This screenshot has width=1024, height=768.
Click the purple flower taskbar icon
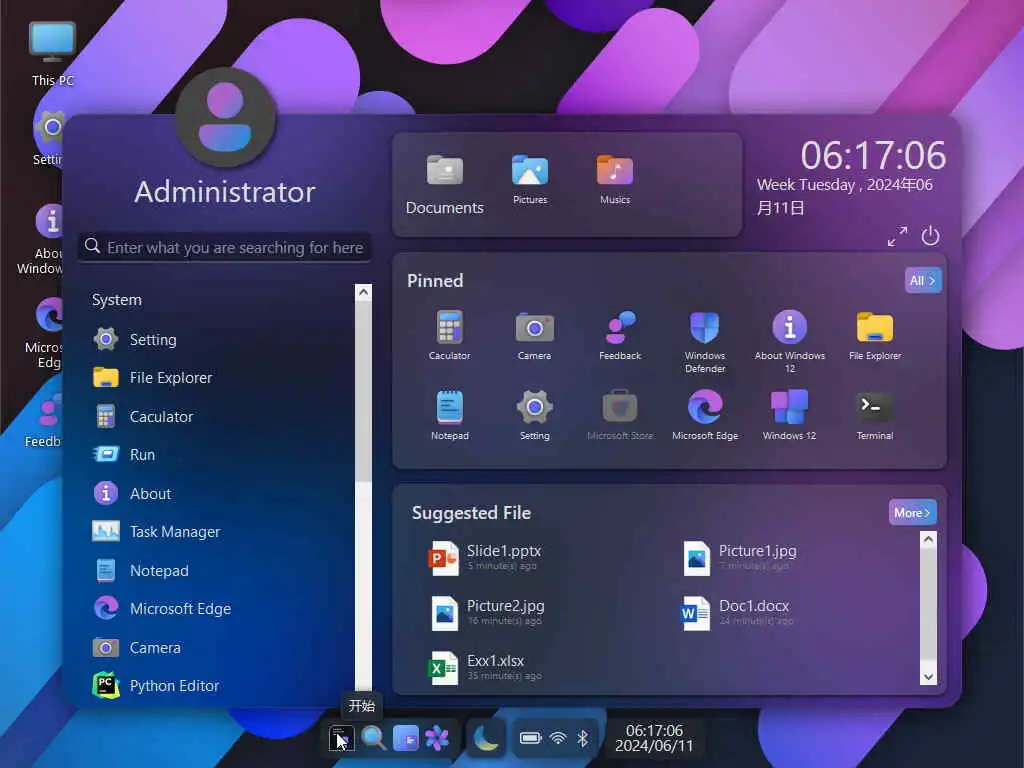[x=437, y=739]
